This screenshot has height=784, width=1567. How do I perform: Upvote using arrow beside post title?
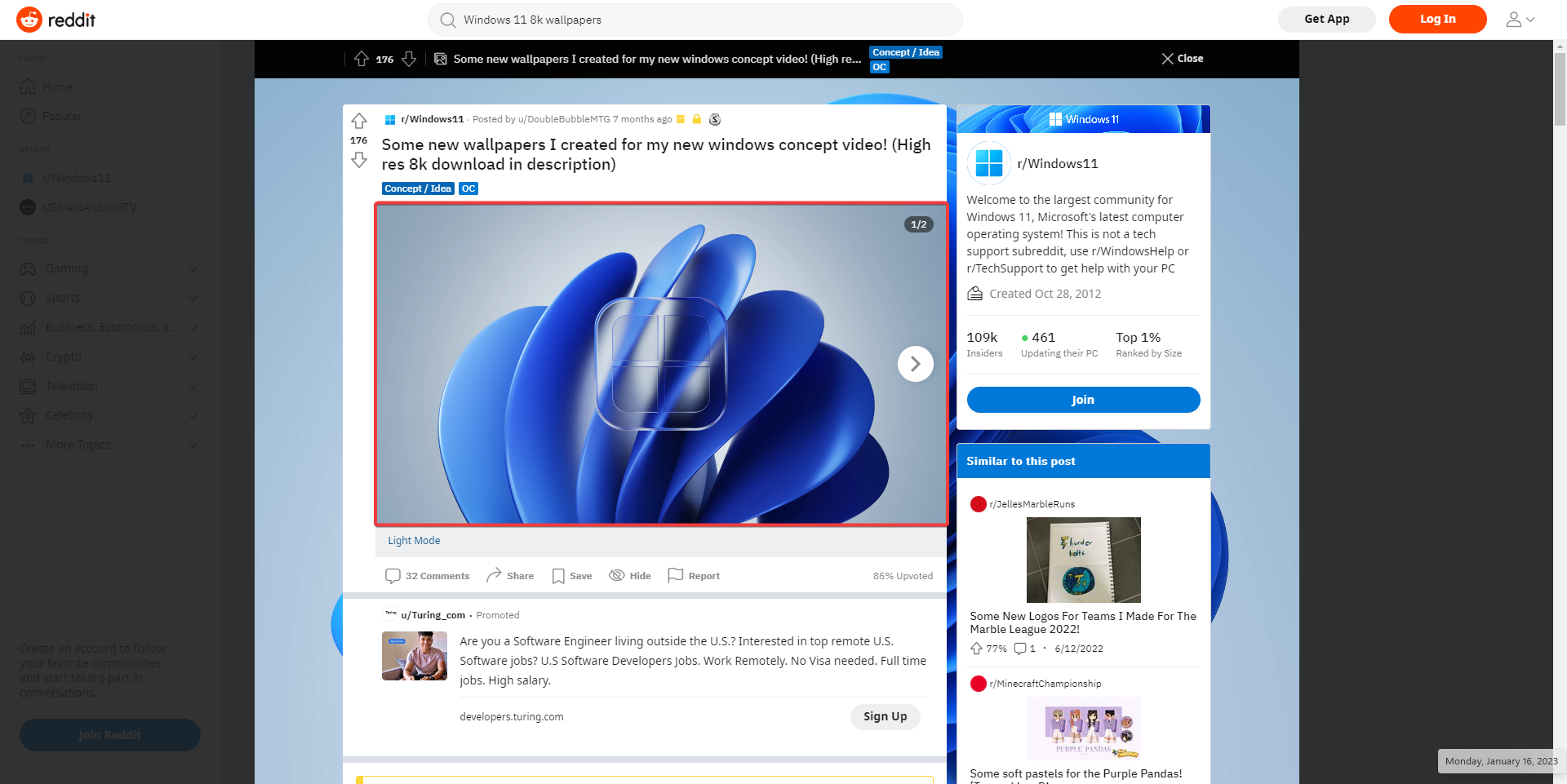(359, 122)
